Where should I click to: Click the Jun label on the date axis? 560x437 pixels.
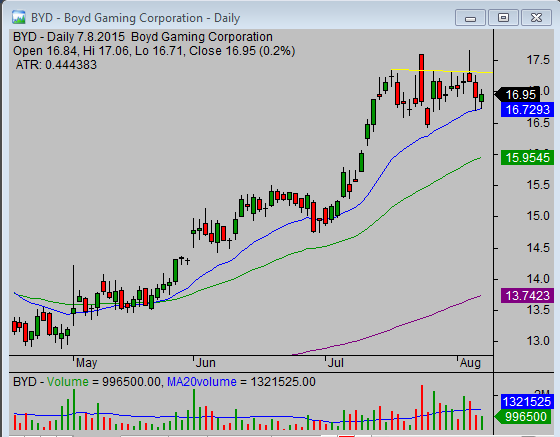206,363
